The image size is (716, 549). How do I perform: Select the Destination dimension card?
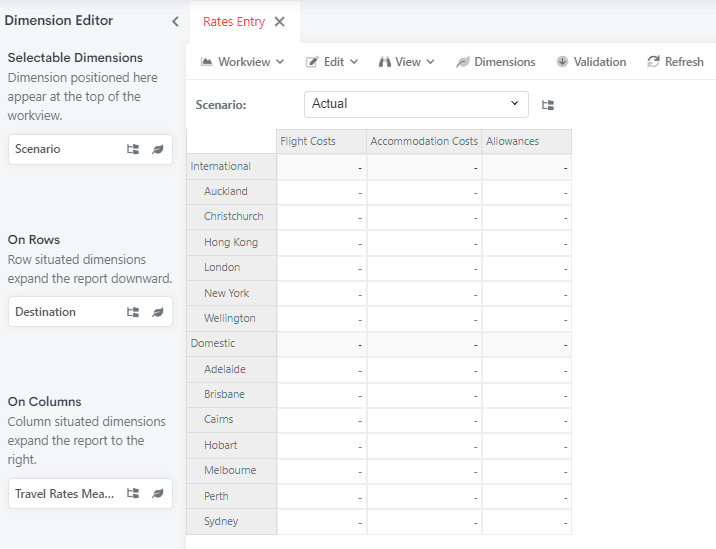click(x=90, y=312)
